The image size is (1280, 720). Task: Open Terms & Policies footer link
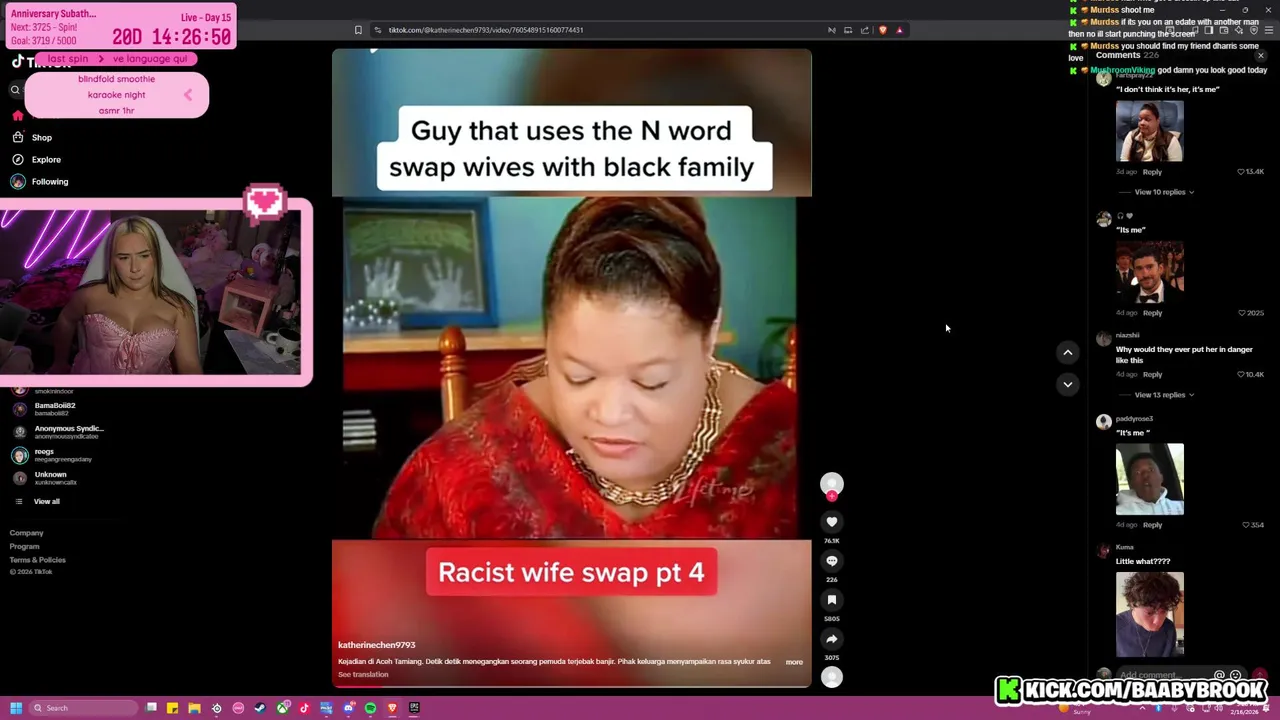(x=37, y=559)
